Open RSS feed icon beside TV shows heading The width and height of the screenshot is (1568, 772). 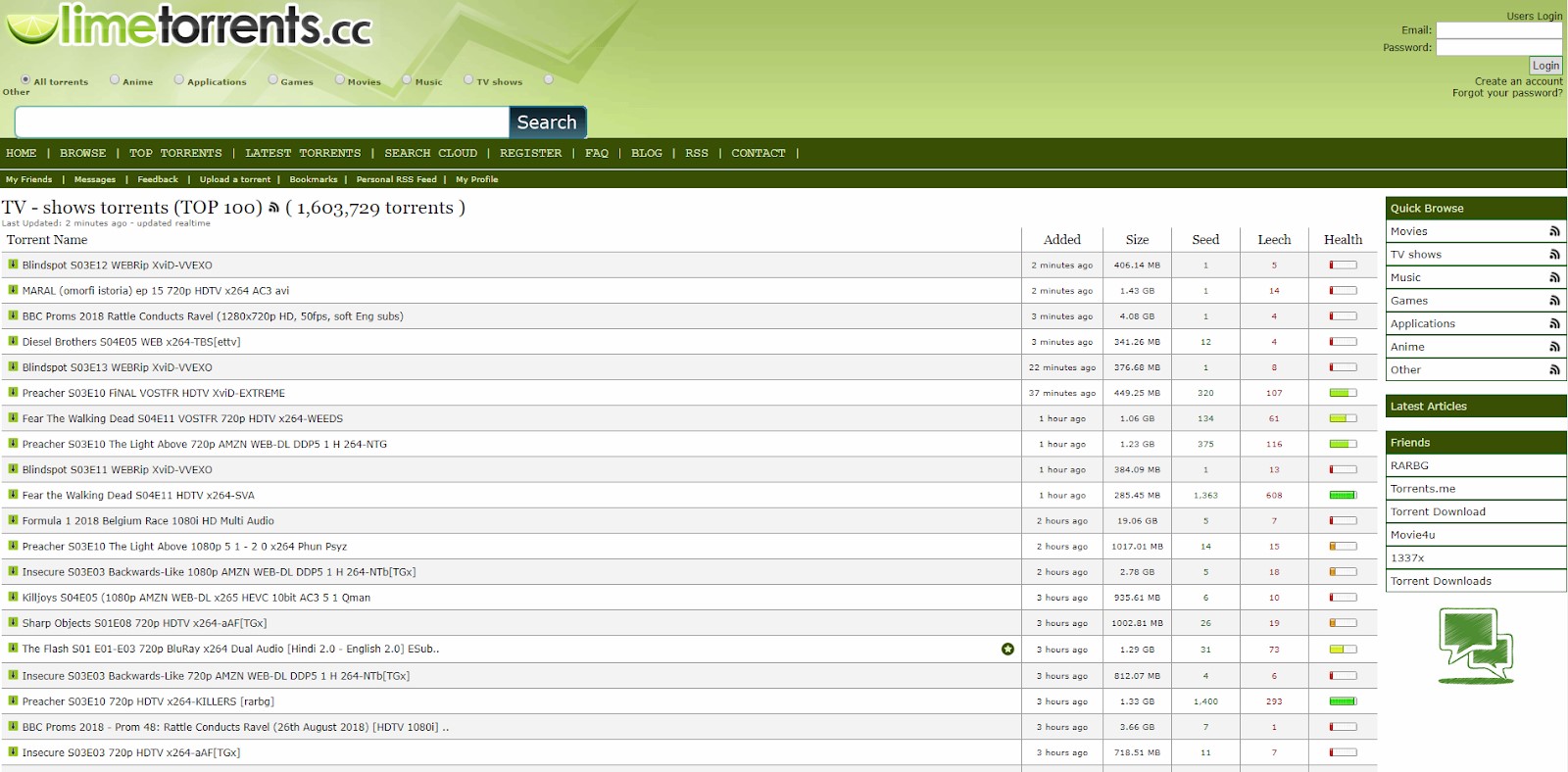click(x=274, y=208)
